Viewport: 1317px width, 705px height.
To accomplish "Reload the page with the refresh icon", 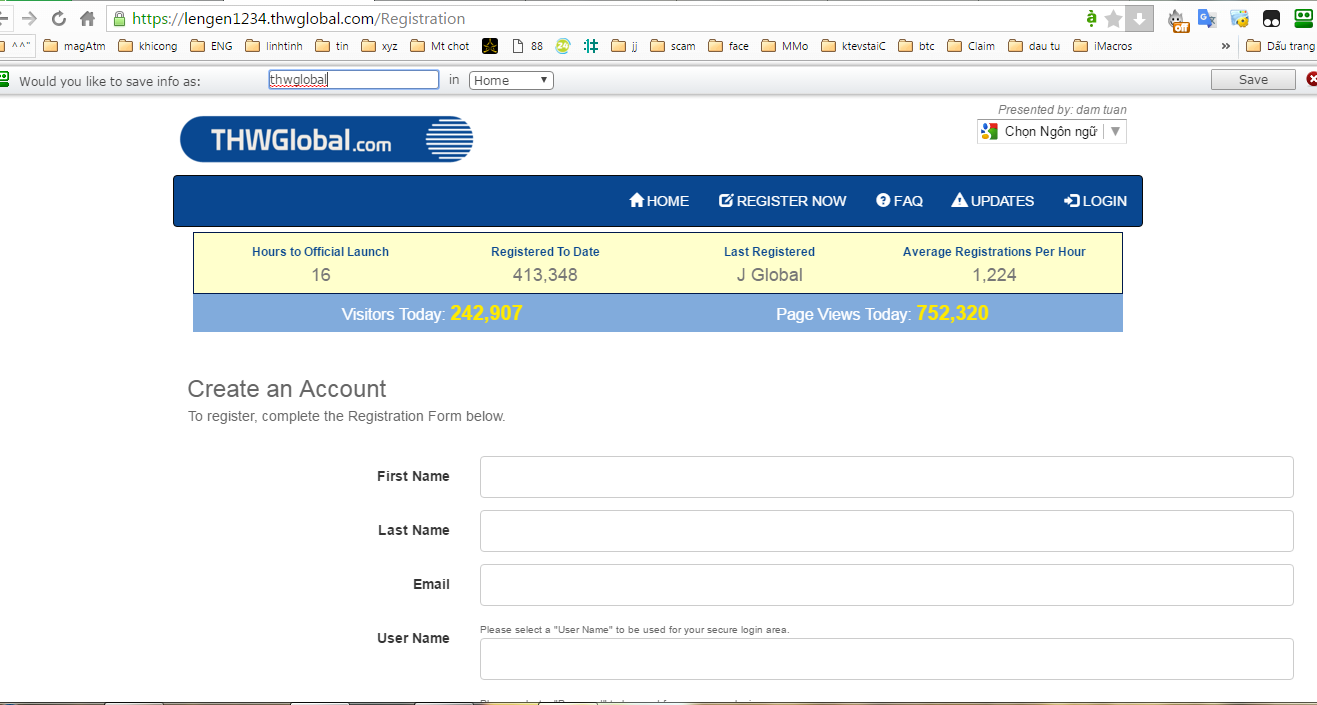I will tap(58, 18).
